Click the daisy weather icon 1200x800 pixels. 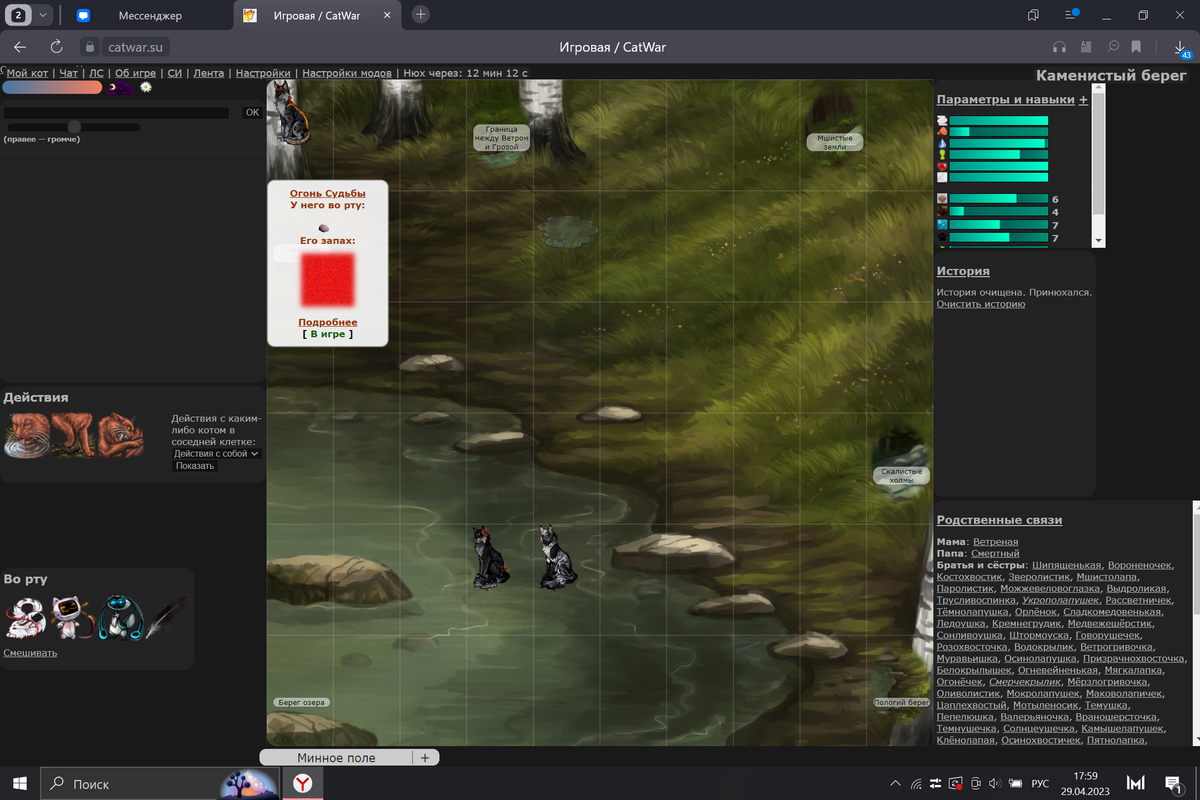[x=146, y=88]
